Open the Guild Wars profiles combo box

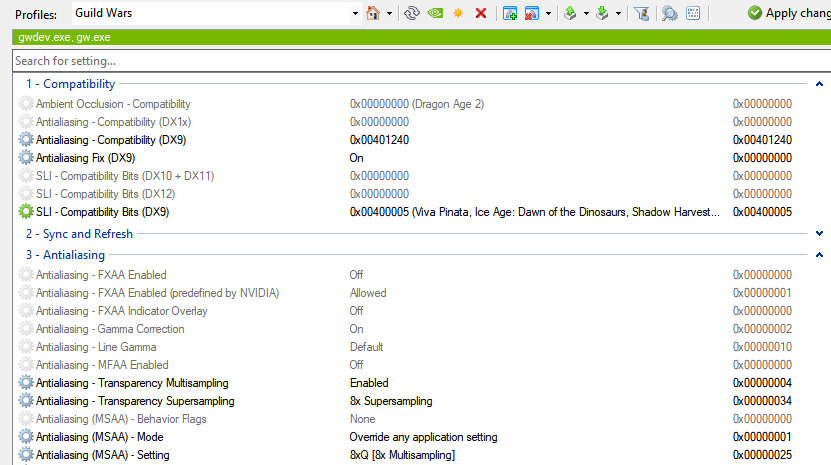coord(216,13)
